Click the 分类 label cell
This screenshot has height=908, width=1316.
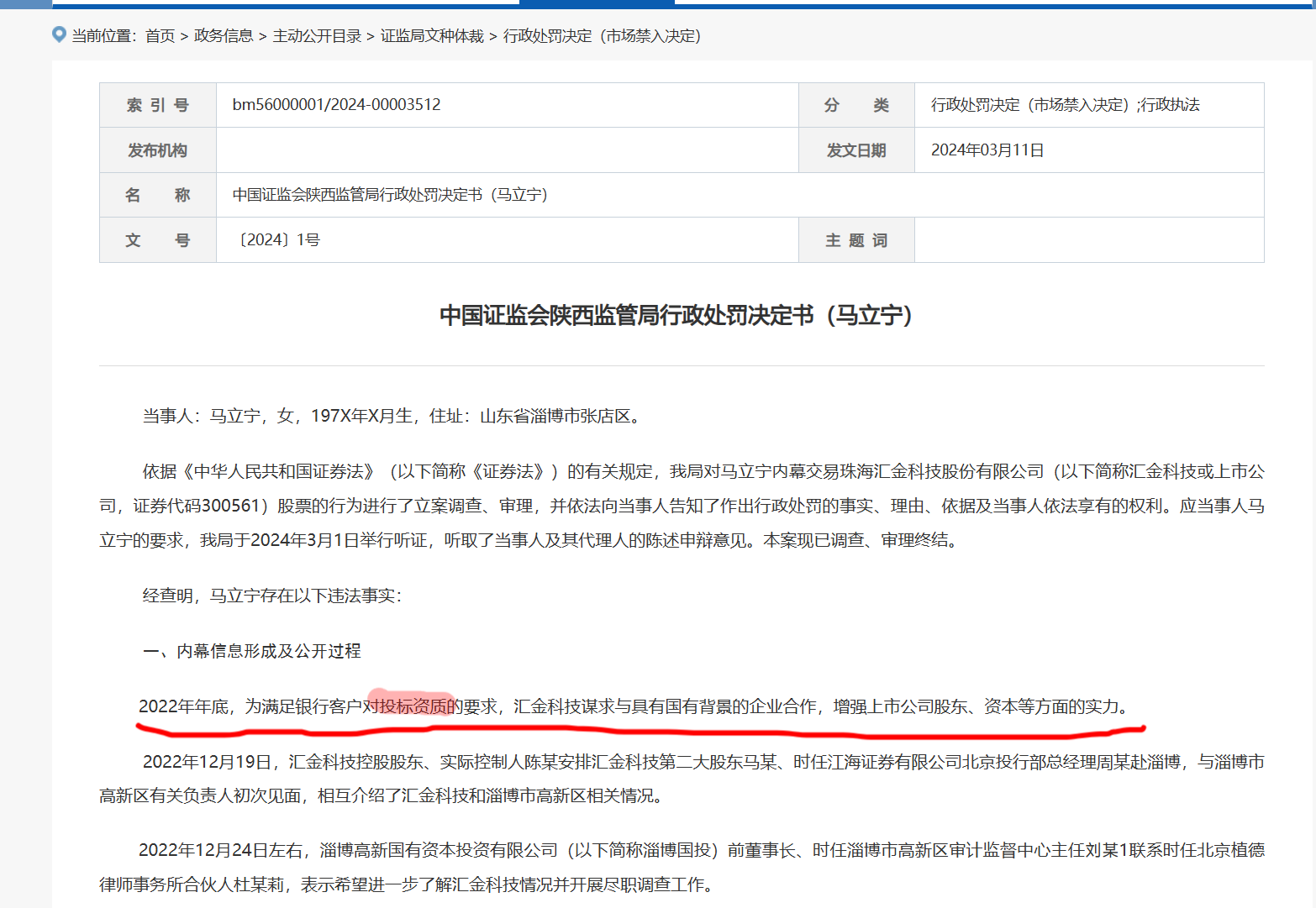(856, 105)
